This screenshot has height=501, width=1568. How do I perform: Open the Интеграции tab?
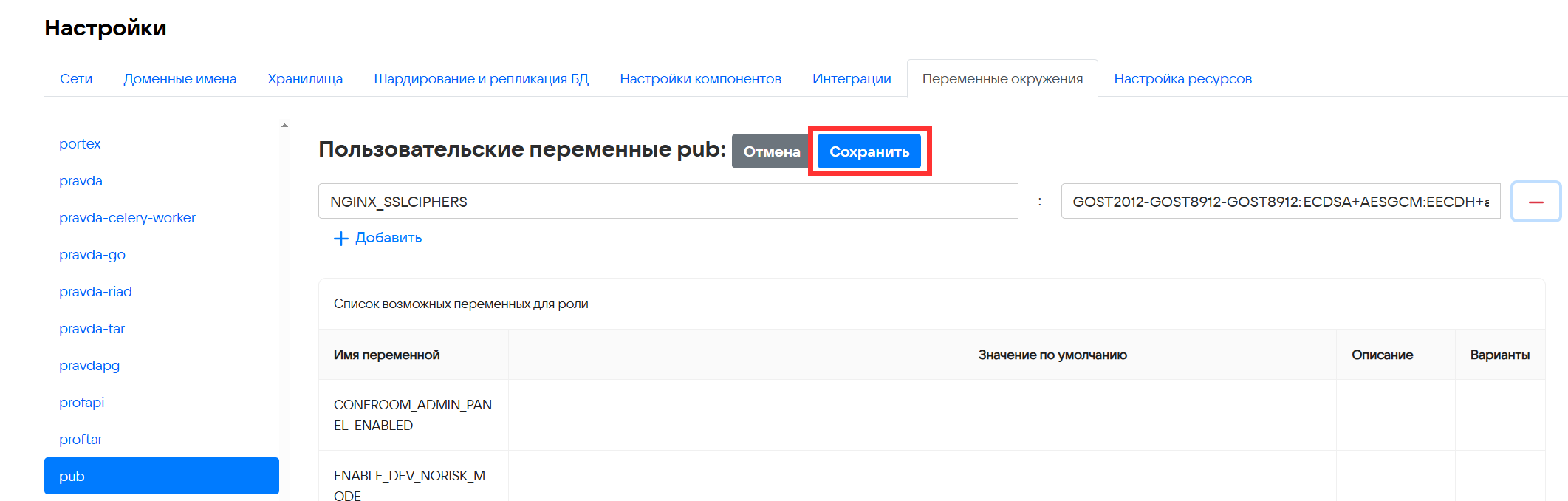[x=852, y=79]
